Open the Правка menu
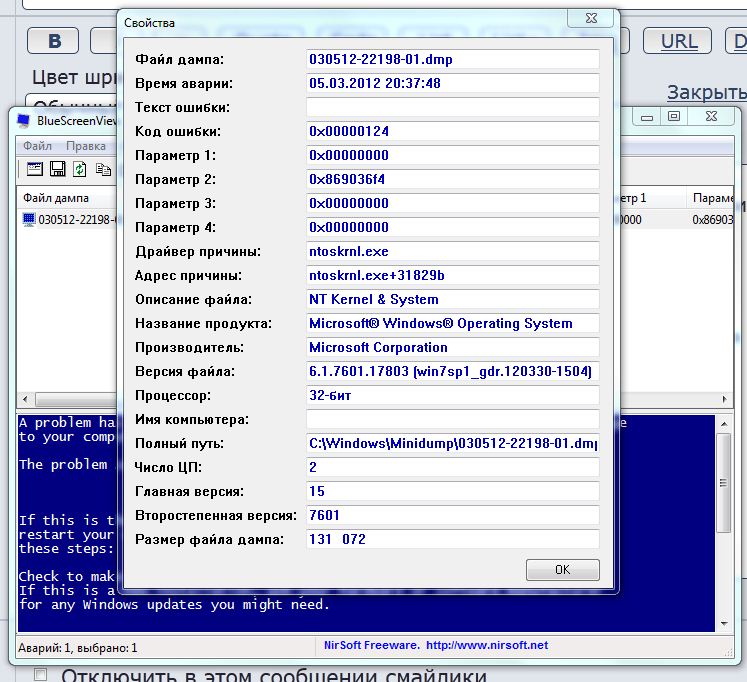Screen dimensions: 747x682 click(x=86, y=146)
